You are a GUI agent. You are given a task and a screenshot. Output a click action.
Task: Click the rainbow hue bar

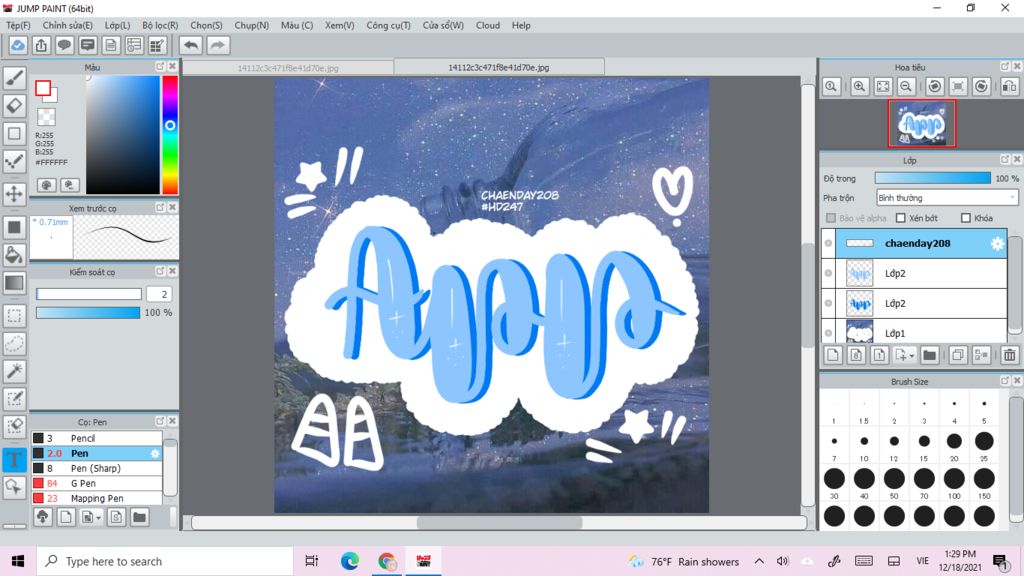click(x=170, y=135)
